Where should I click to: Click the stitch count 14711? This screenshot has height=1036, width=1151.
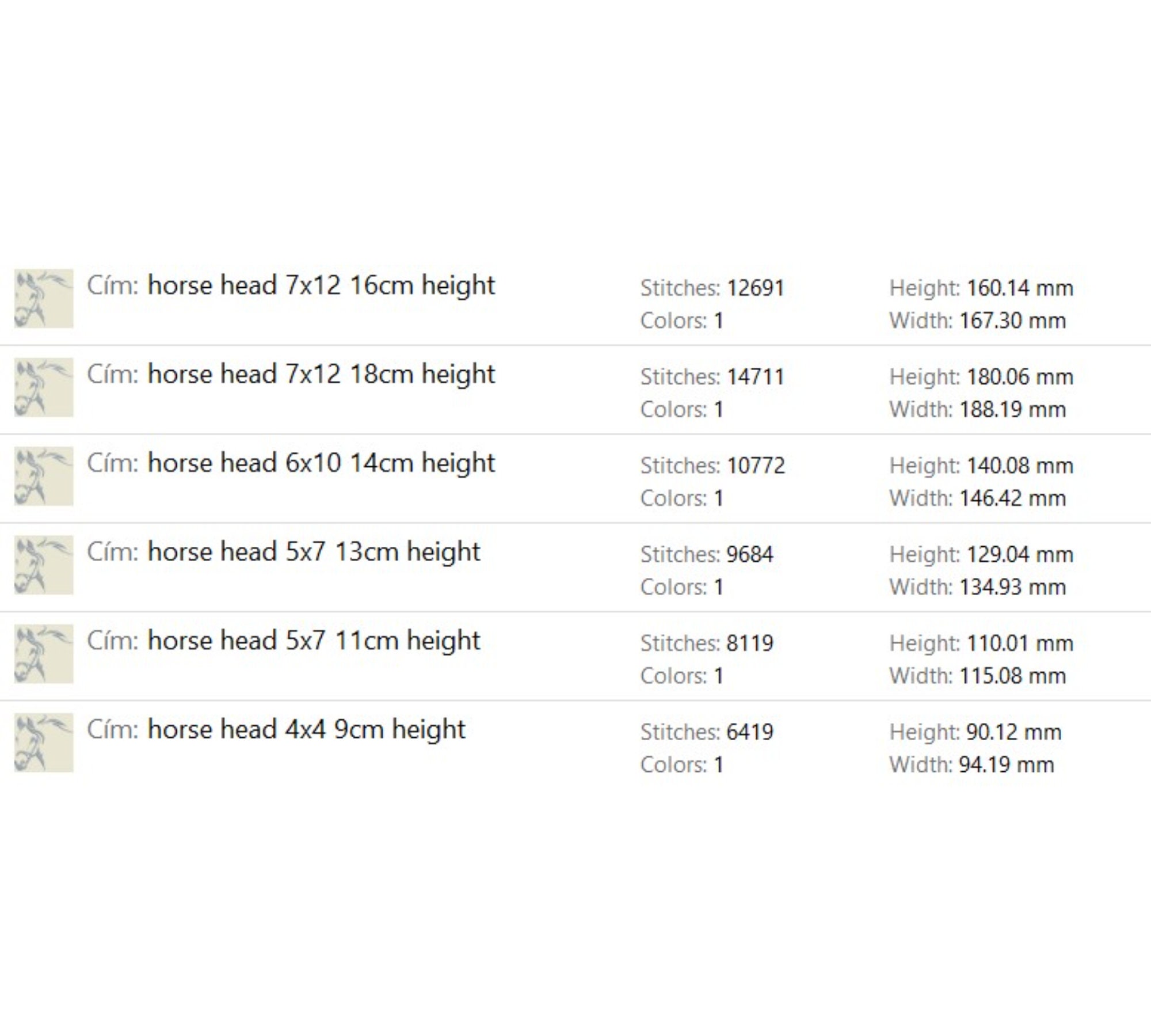[x=756, y=377]
